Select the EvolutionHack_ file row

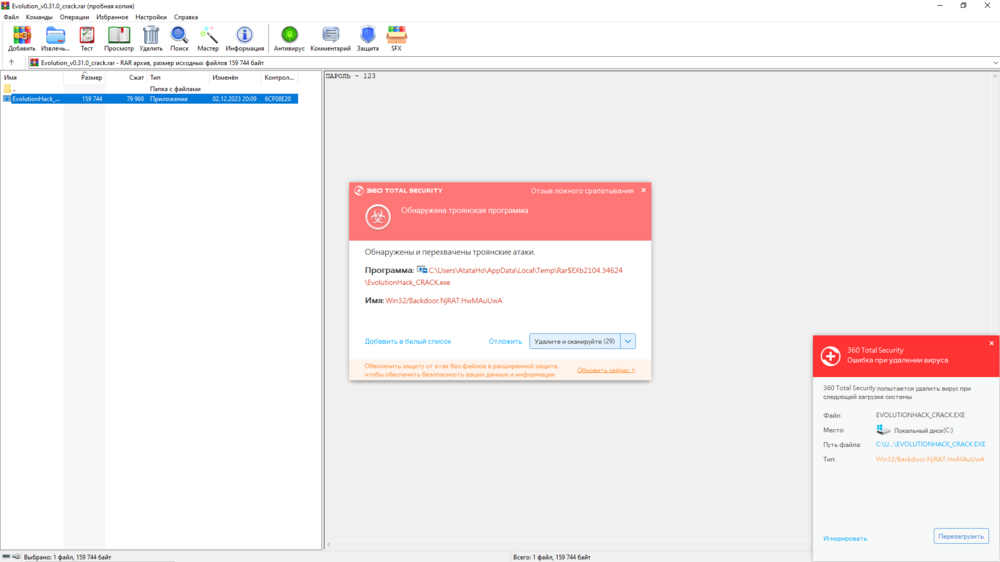coord(150,99)
